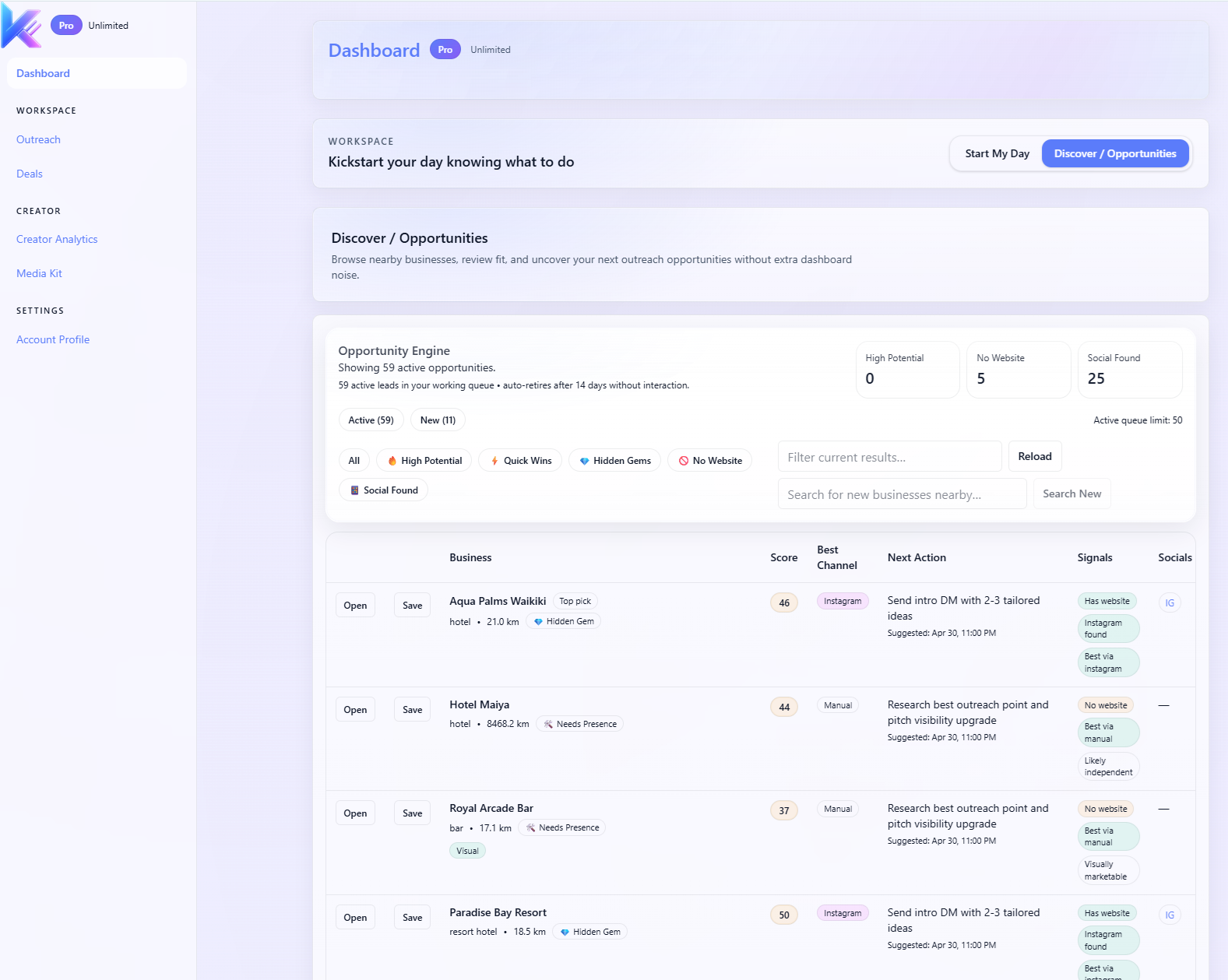
Task: Click the Visual tag under Royal Arcade Bar
Action: tap(467, 851)
